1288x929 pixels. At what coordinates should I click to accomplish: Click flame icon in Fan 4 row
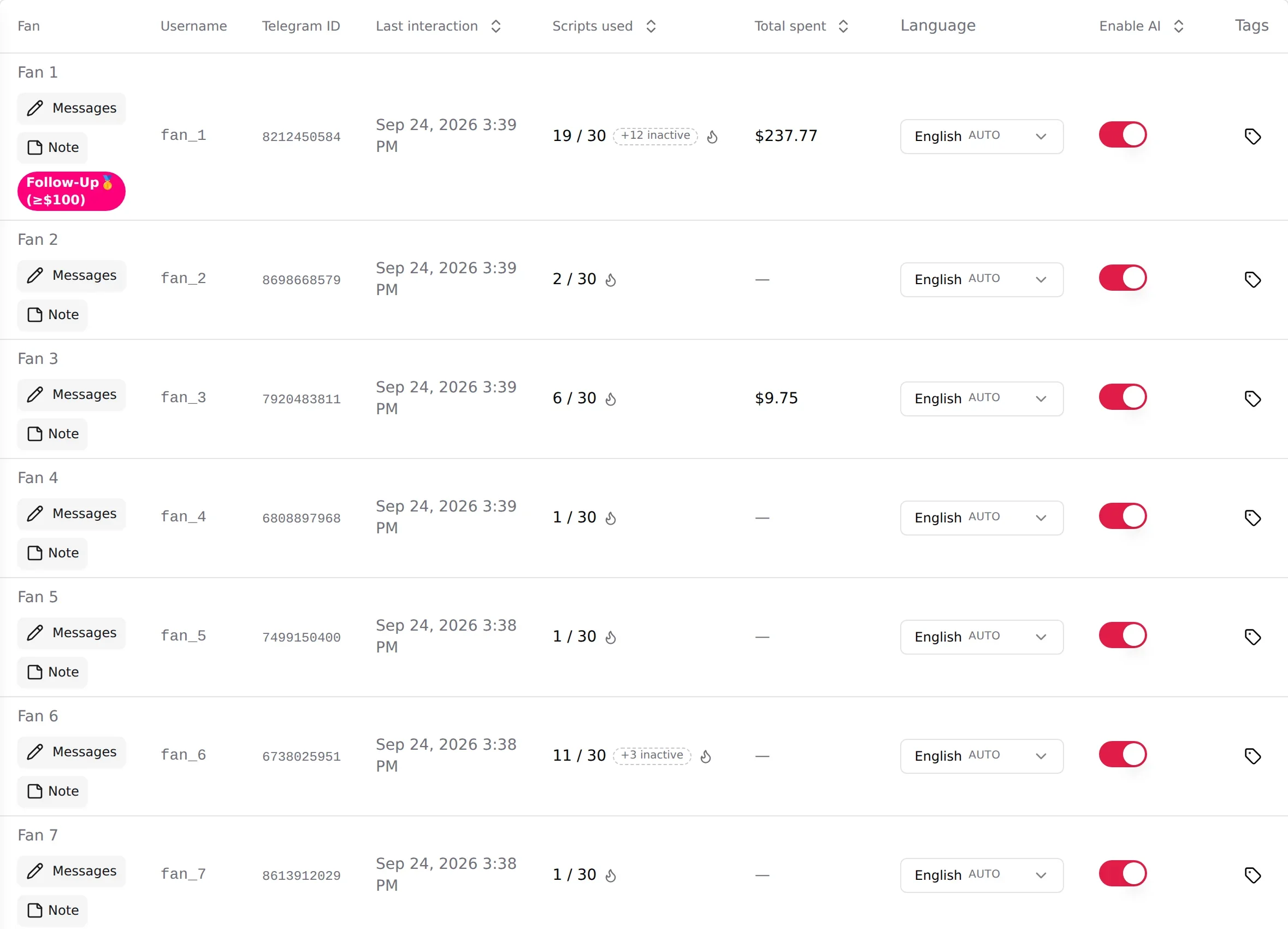tap(611, 518)
